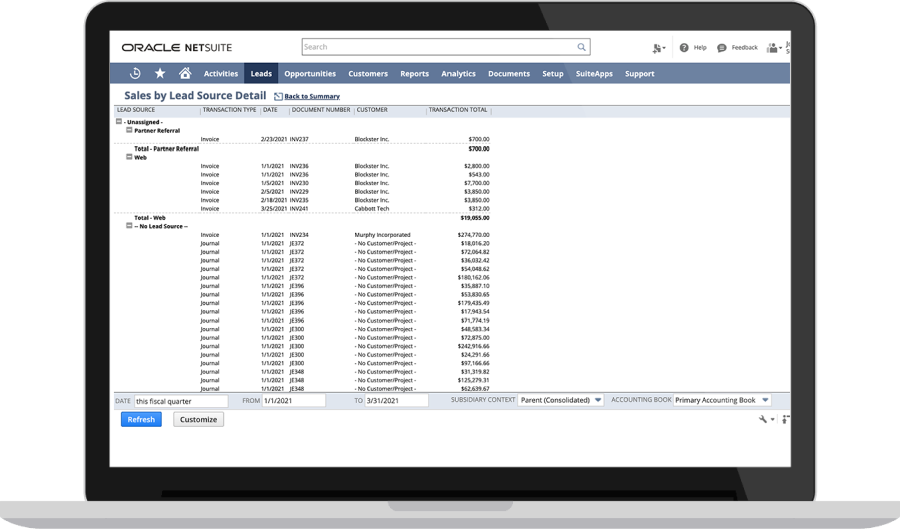The image size is (900, 529).
Task: Click the Customize button
Action: (x=199, y=419)
